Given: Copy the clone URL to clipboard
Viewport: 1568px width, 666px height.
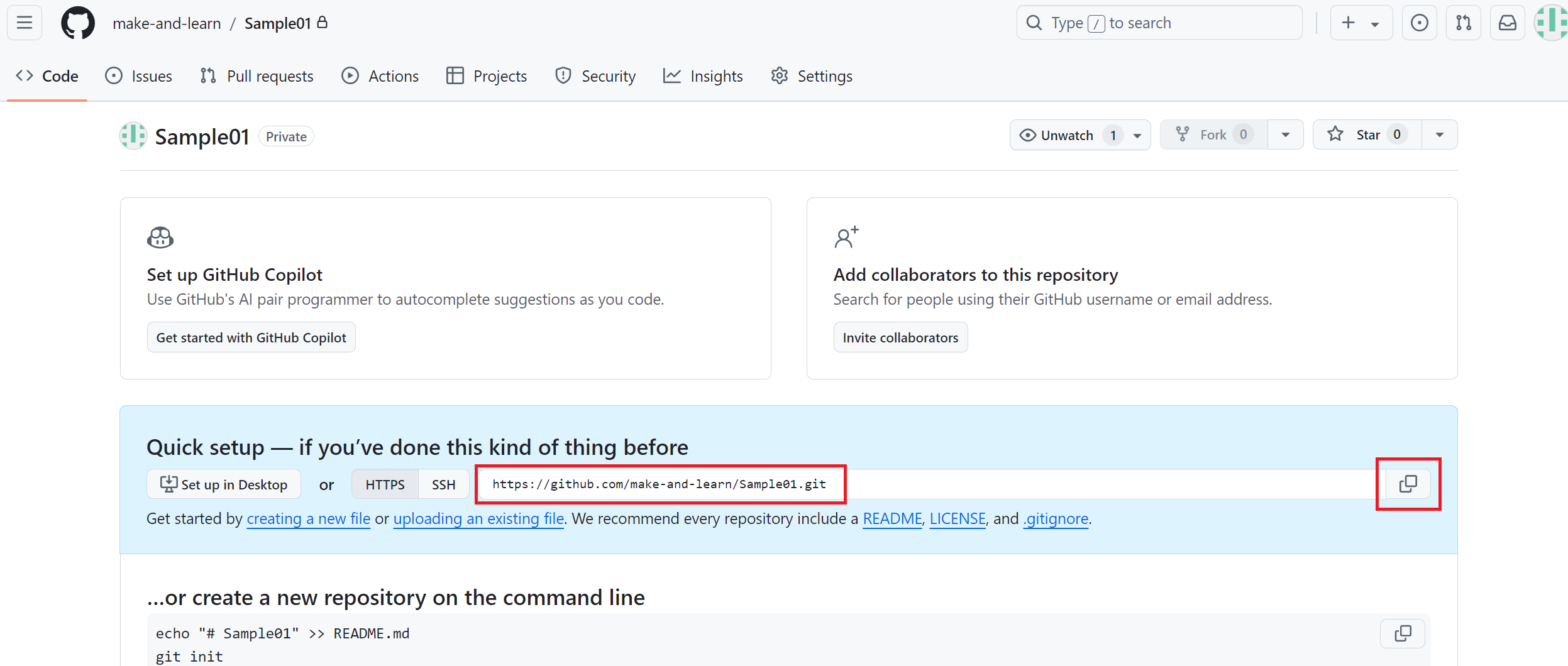Looking at the screenshot, I should (1408, 484).
